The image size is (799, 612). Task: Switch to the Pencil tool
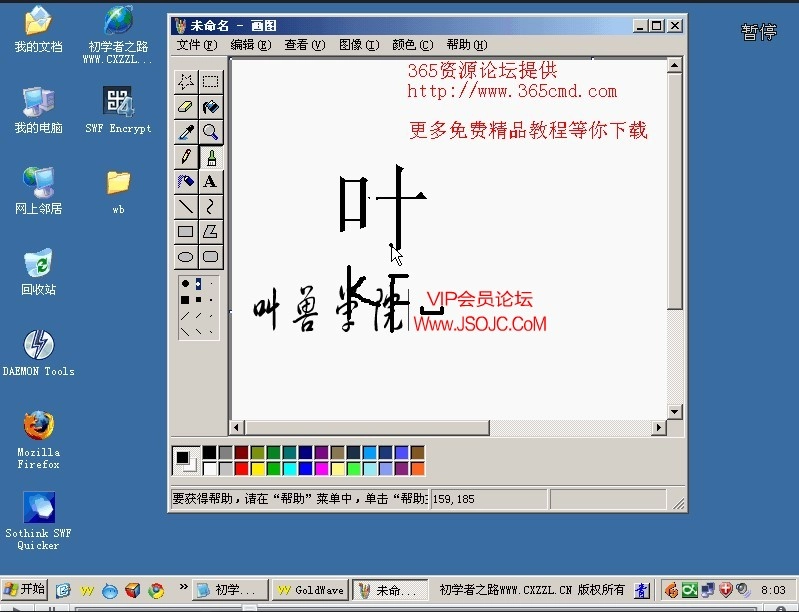pos(185,157)
